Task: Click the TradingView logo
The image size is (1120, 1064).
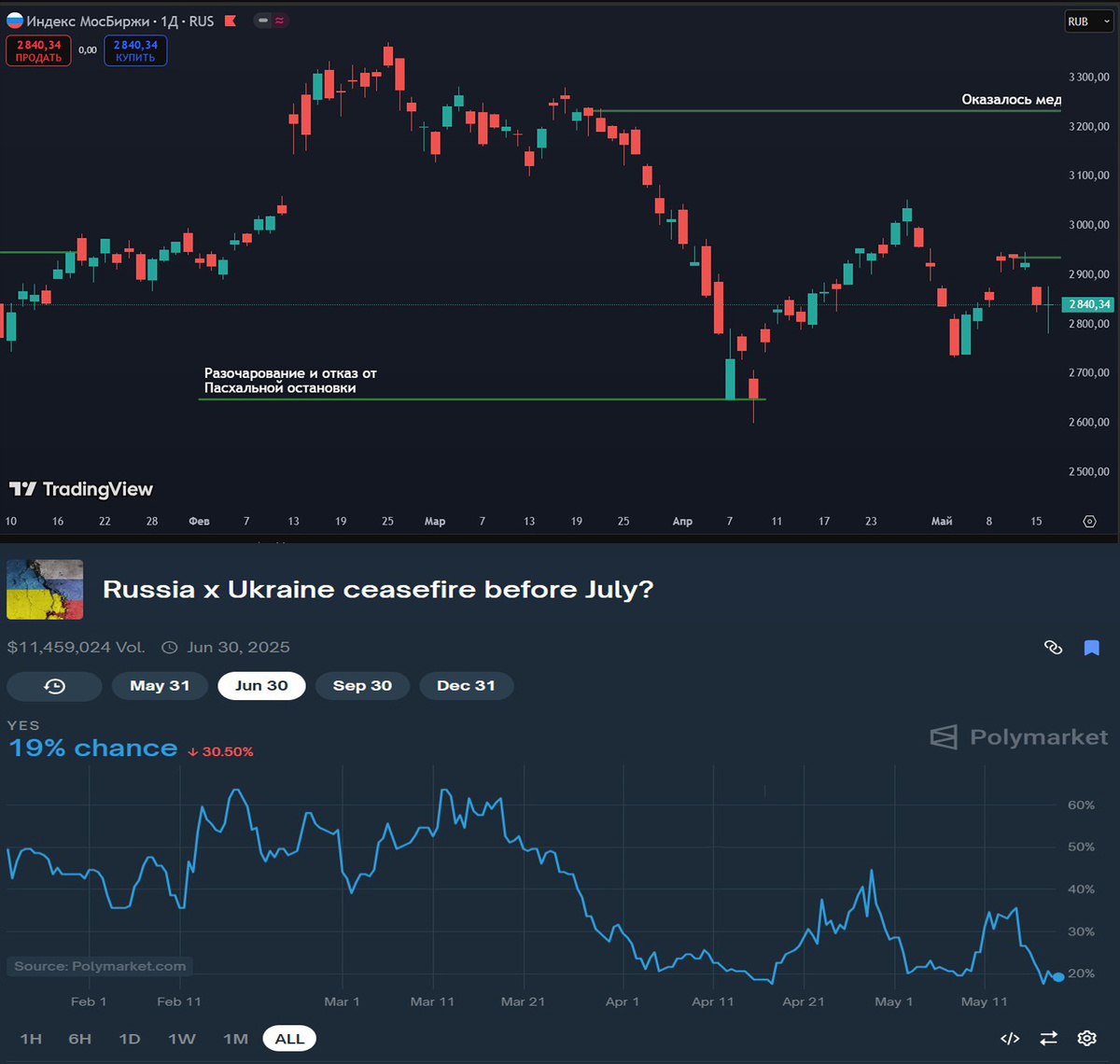Action: coord(81,489)
